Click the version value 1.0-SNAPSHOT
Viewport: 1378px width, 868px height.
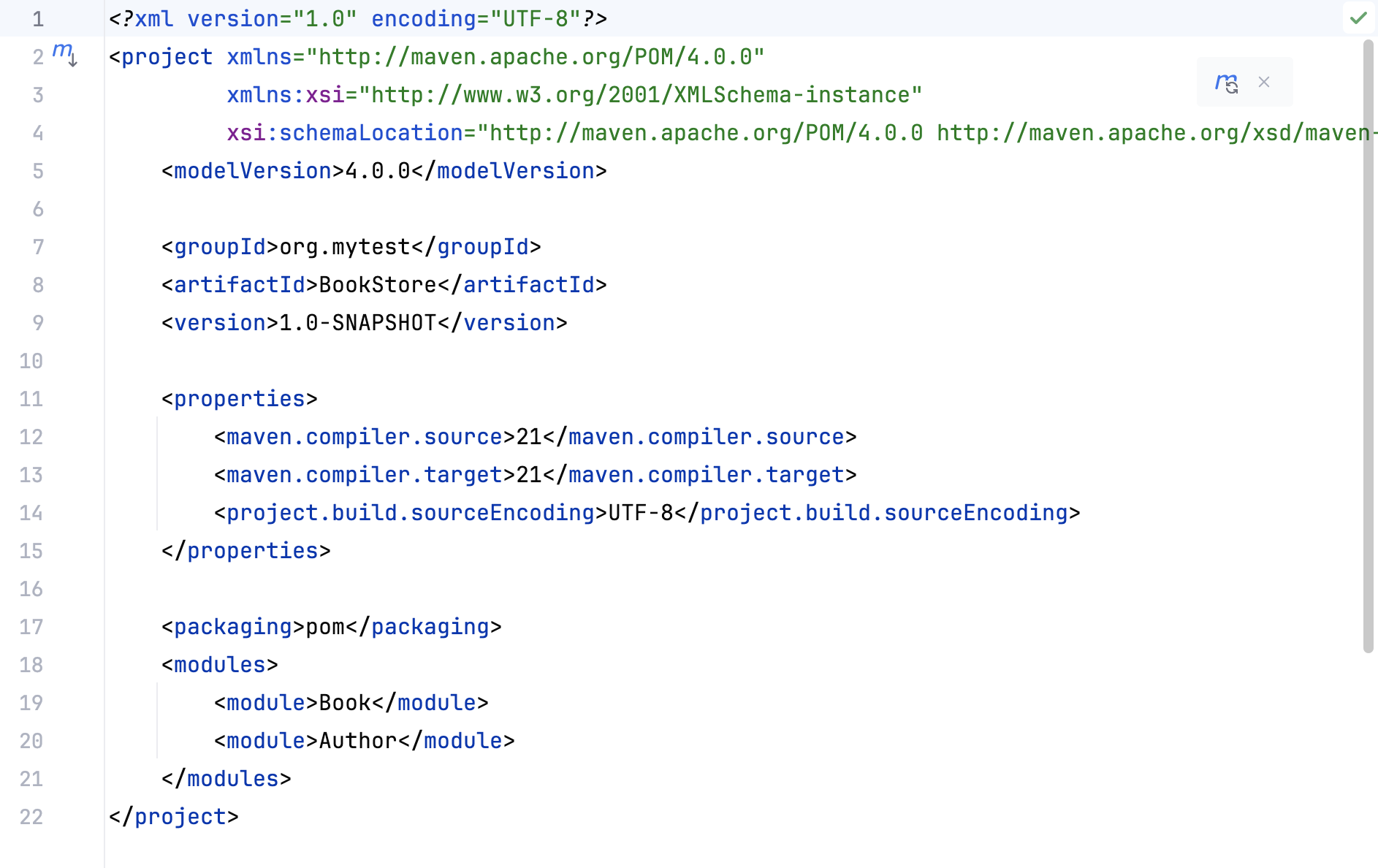coord(357,322)
